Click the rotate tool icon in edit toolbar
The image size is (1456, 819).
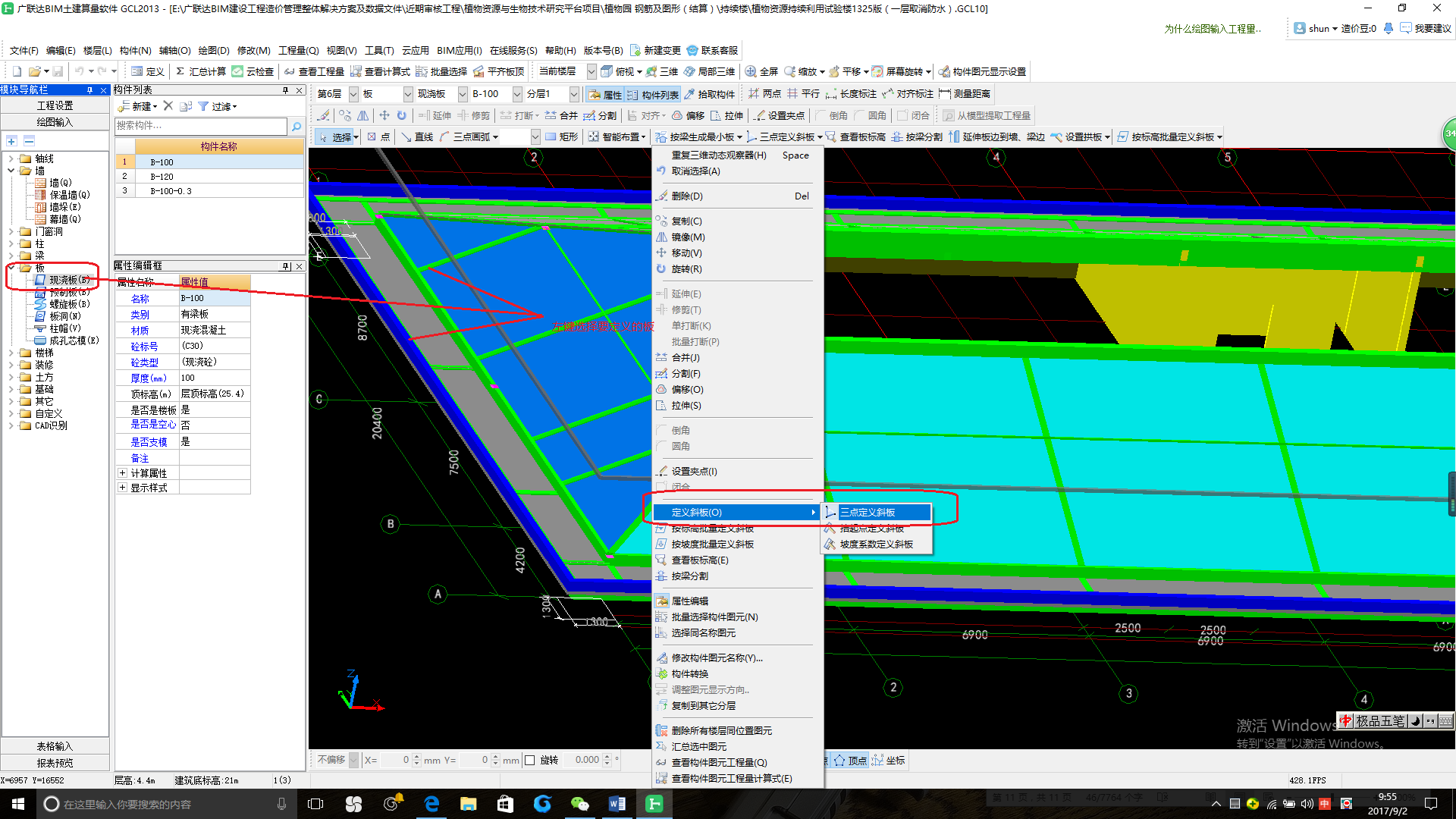(402, 115)
